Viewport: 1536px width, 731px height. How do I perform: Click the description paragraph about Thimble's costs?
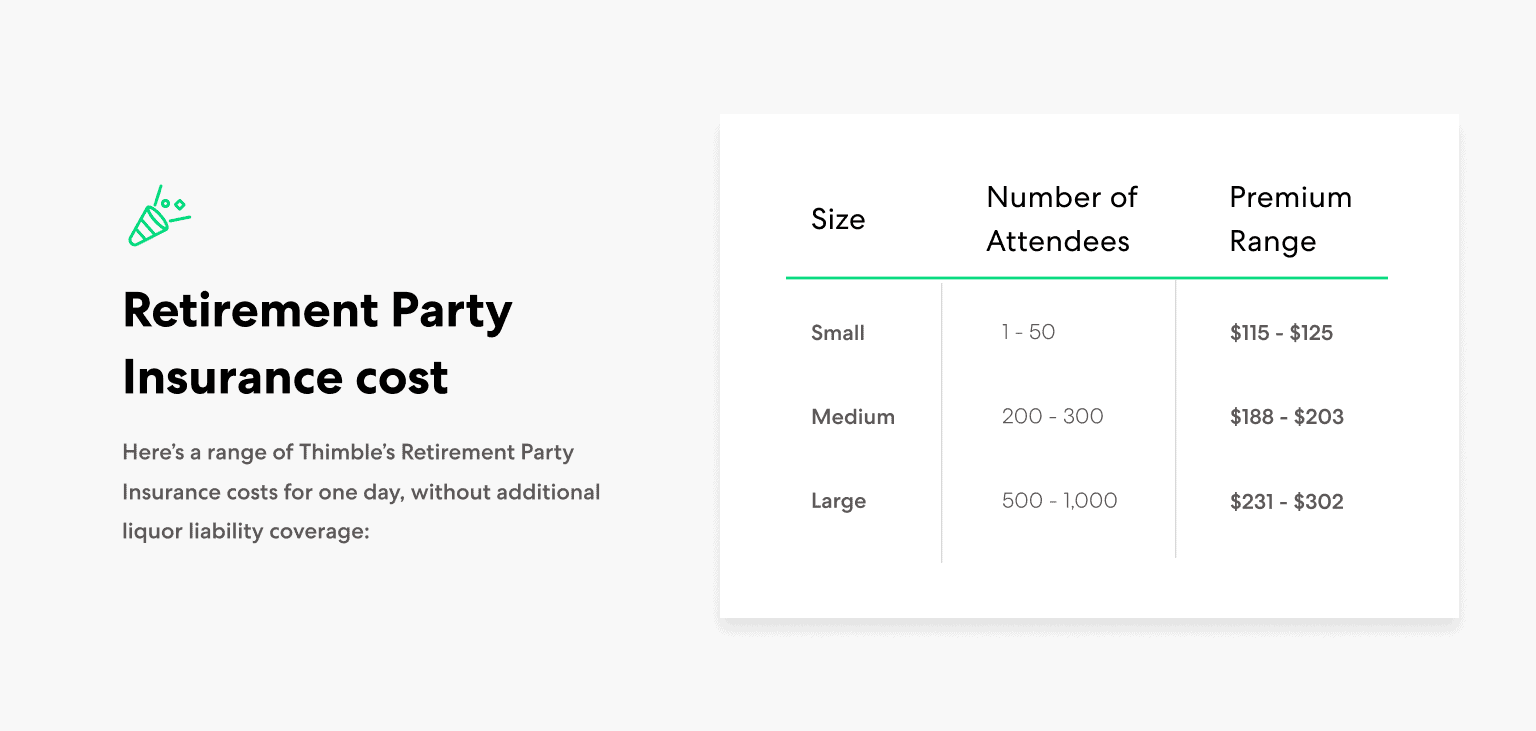click(361, 491)
